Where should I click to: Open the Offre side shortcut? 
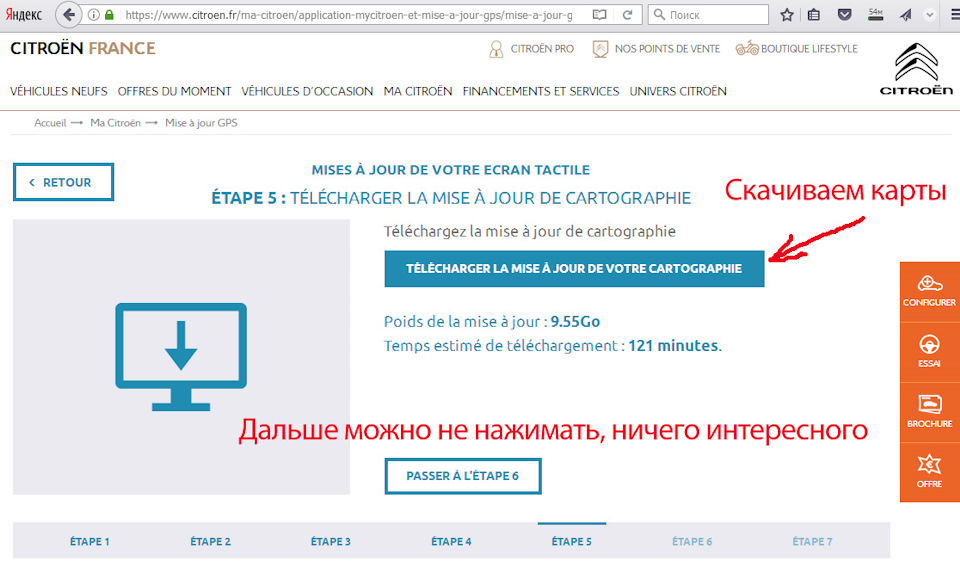pyautogui.click(x=929, y=472)
